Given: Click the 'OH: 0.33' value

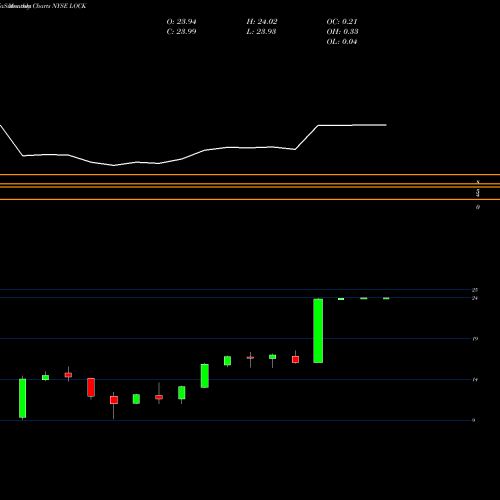Looking at the screenshot, I should pos(342,32).
